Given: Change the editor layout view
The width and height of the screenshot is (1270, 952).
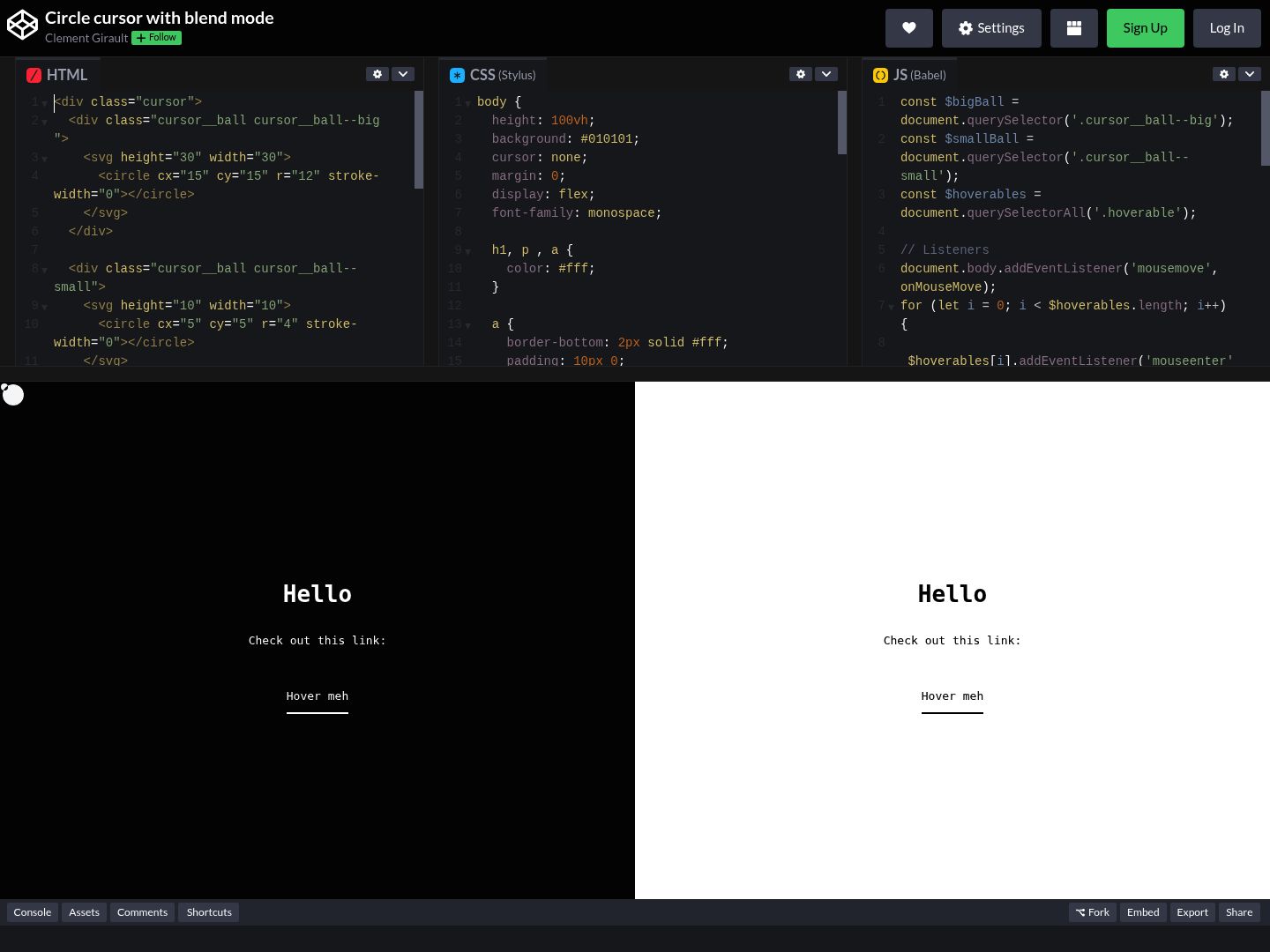Looking at the screenshot, I should [x=1074, y=28].
